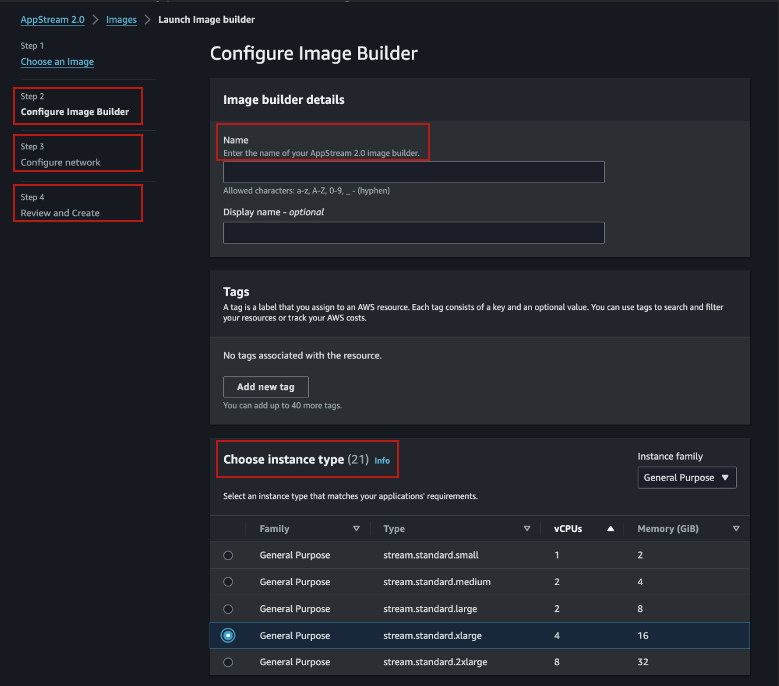The image size is (779, 686).
Task: Choose the stream.standard.large radio option
Action: tap(229, 608)
